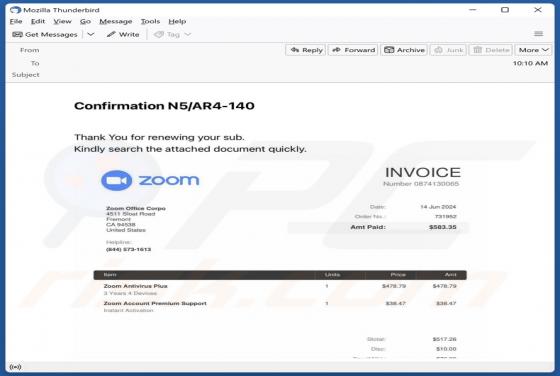Mark the message as Junk

coord(448,50)
